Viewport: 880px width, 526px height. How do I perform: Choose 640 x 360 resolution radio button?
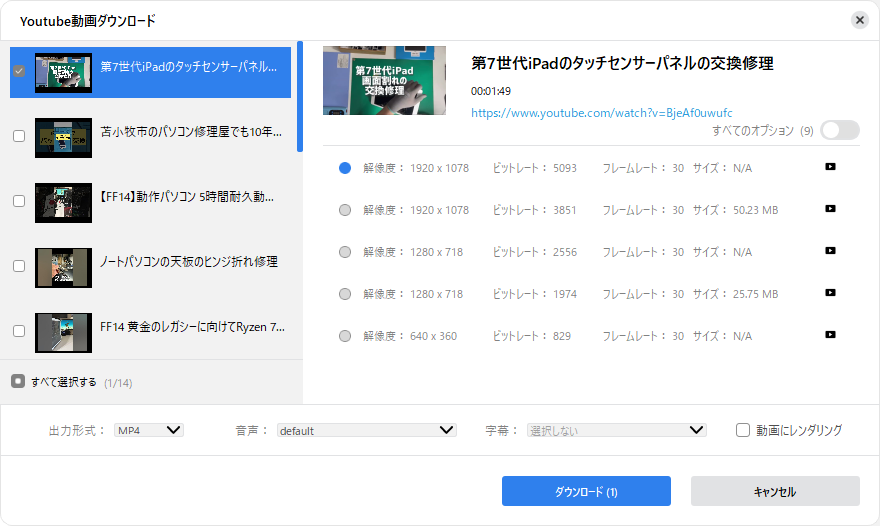[345, 336]
